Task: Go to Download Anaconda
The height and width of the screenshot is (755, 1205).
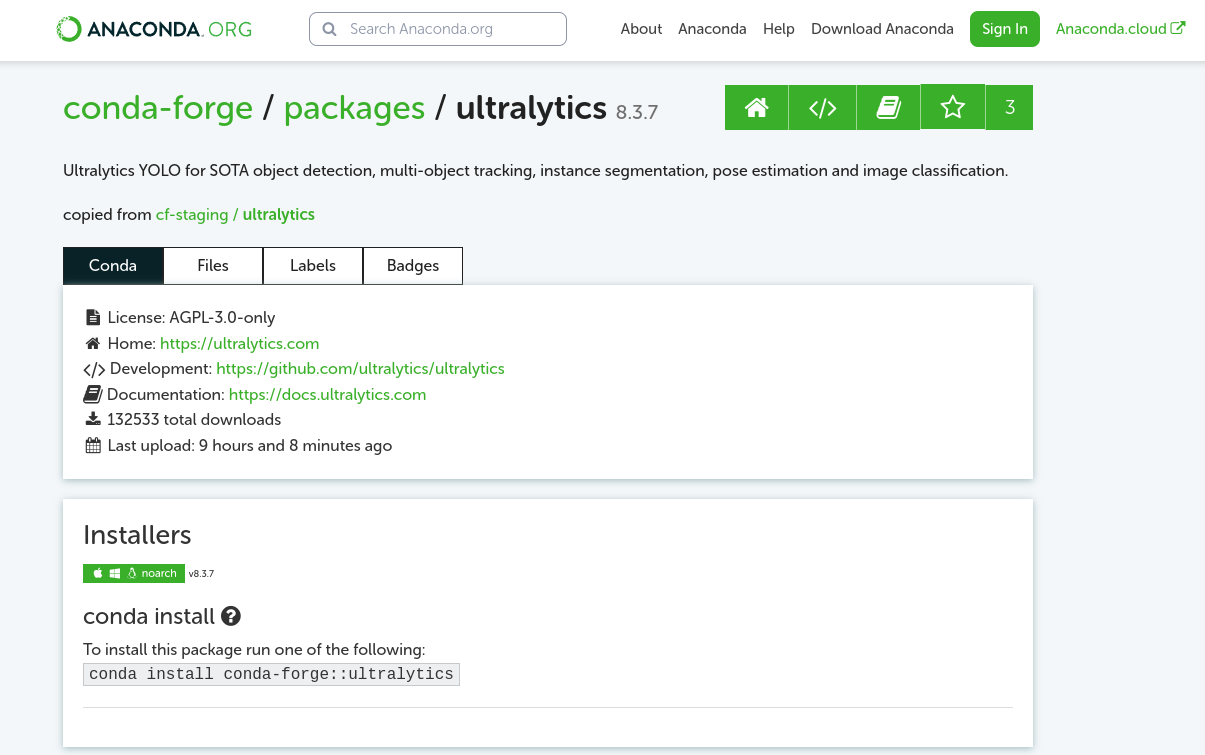Action: click(882, 29)
